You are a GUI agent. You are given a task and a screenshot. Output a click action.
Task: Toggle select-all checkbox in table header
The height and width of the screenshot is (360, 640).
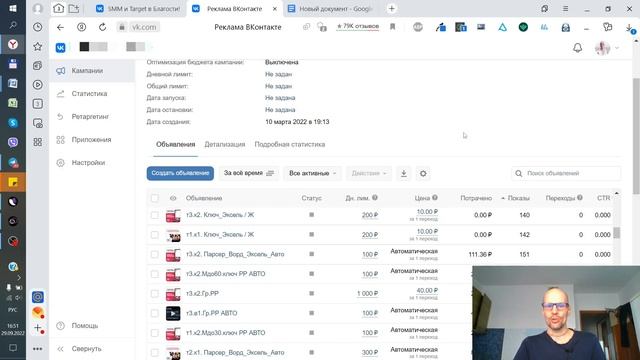point(155,198)
